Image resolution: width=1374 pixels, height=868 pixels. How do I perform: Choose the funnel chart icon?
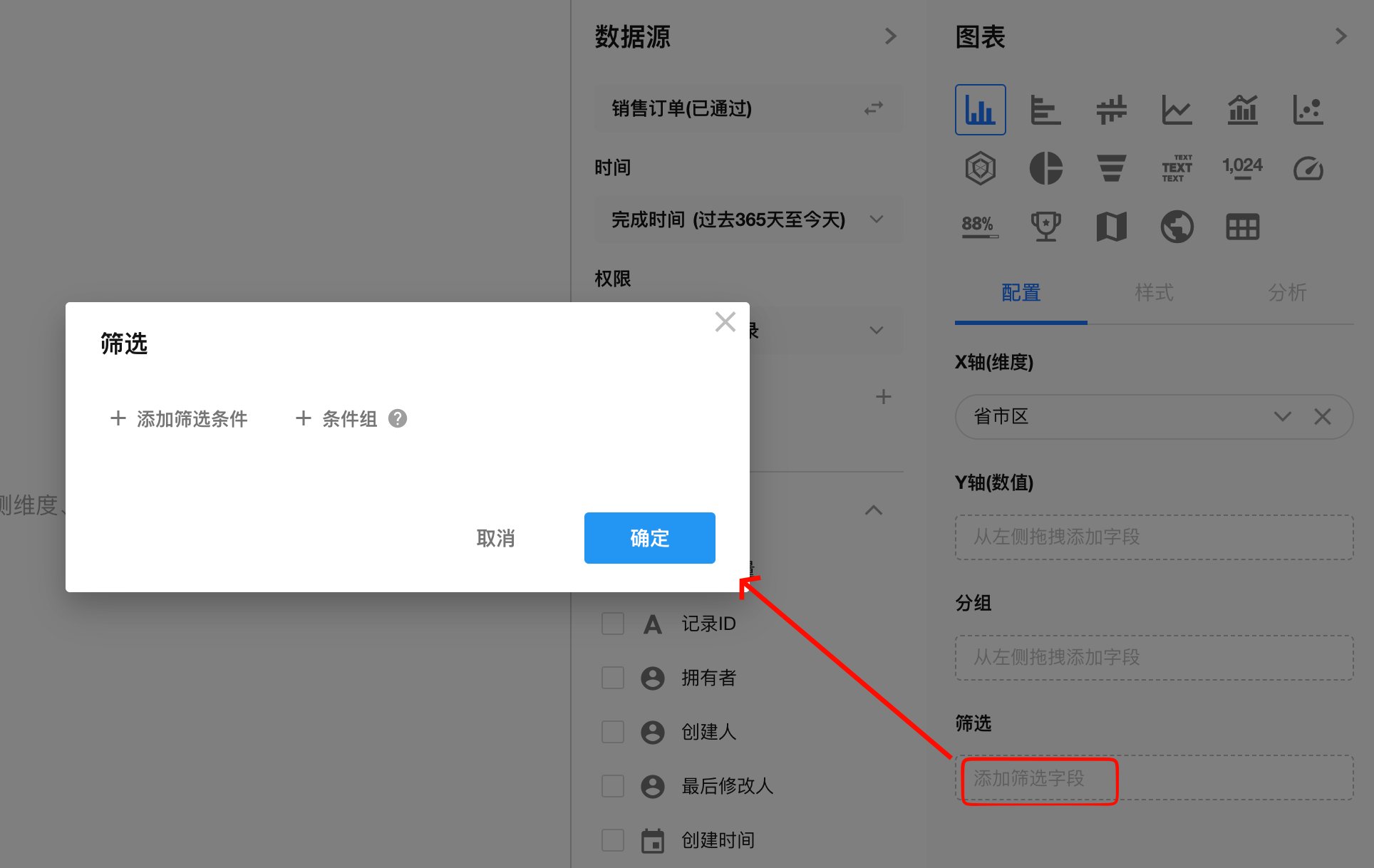click(1111, 169)
